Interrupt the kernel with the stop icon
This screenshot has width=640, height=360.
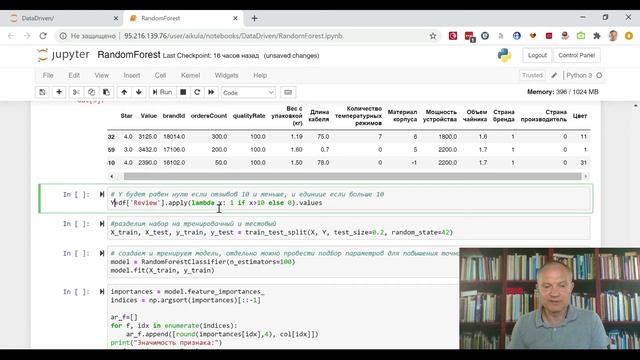183,92
